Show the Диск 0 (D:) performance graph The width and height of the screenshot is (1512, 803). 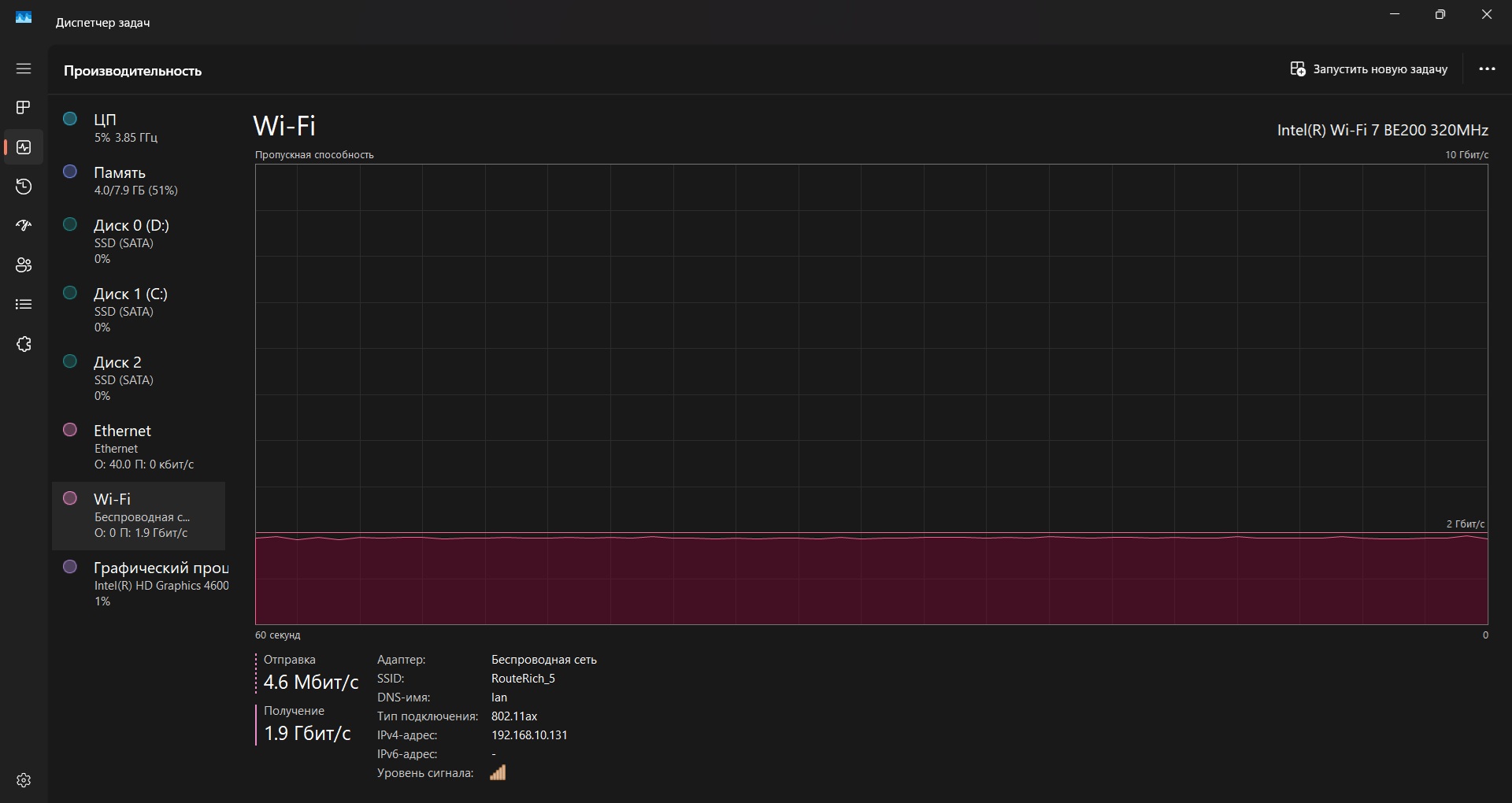click(x=139, y=241)
